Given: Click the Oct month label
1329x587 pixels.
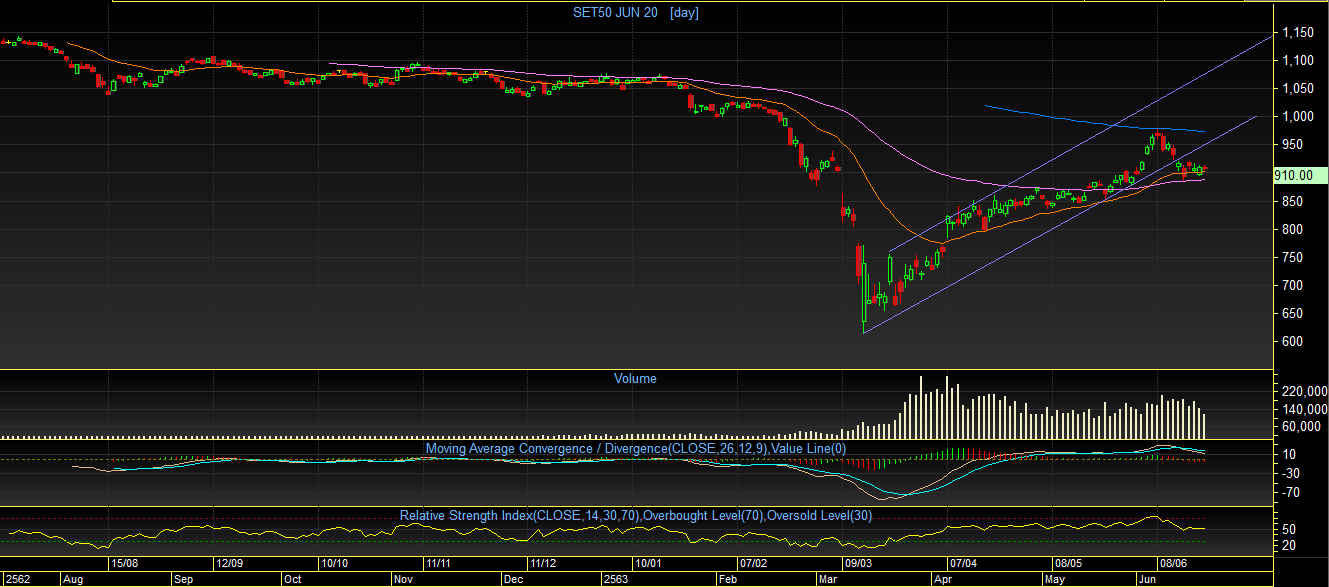Looking at the screenshot, I should (292, 579).
